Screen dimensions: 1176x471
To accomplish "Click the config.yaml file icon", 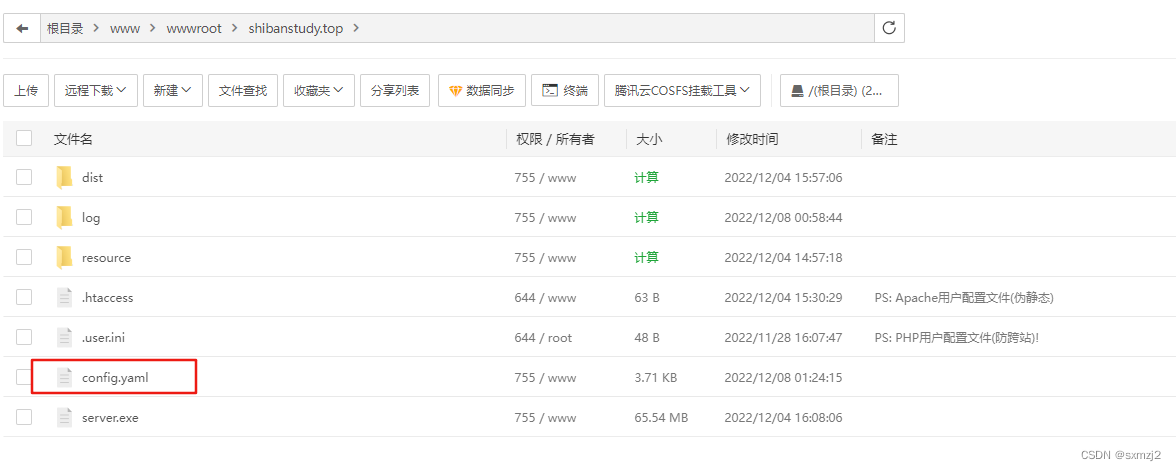I will (x=64, y=378).
